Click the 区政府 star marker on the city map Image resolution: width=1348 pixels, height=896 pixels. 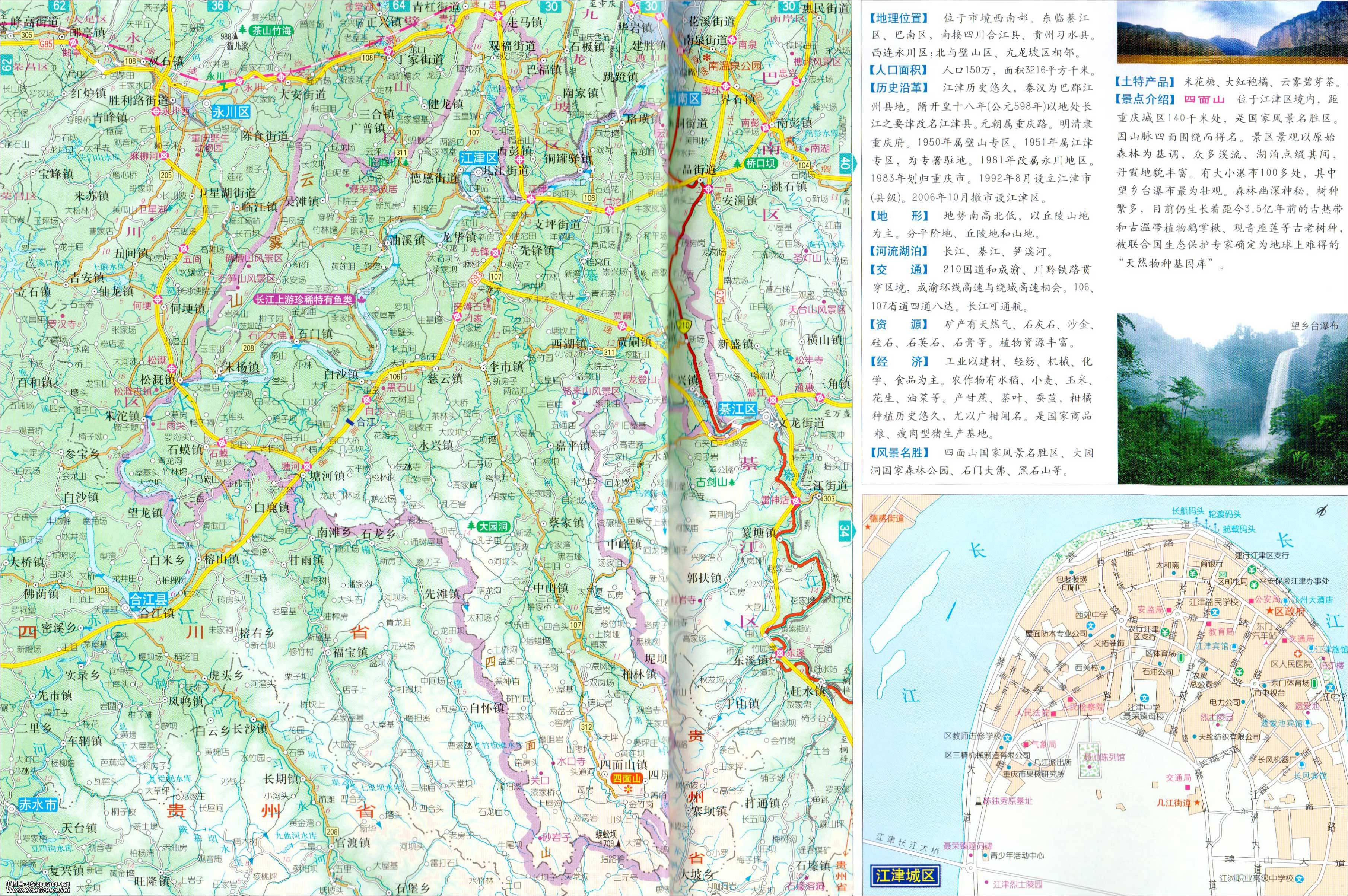pyautogui.click(x=1270, y=611)
